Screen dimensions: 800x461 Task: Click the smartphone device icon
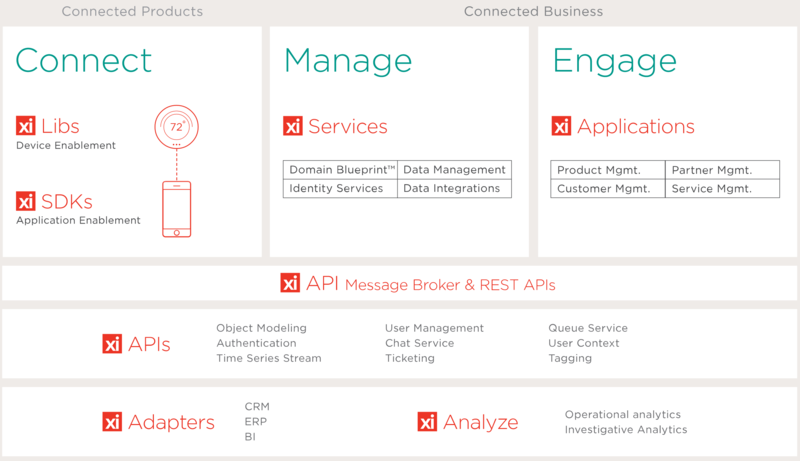pyautogui.click(x=176, y=209)
